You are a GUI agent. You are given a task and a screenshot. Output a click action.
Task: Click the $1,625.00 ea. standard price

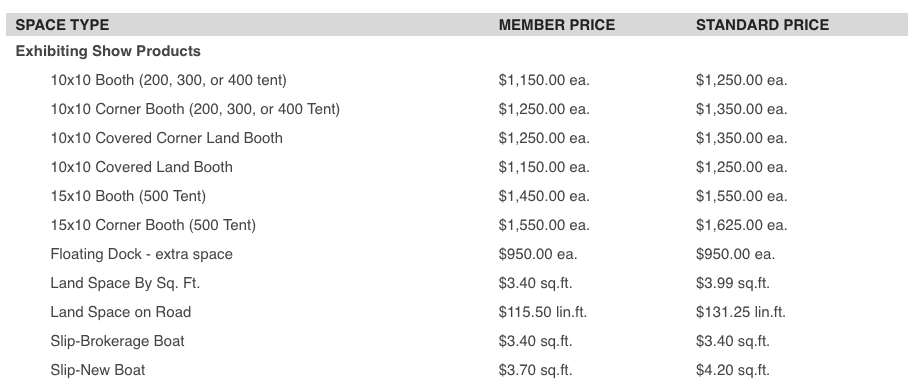point(741,225)
